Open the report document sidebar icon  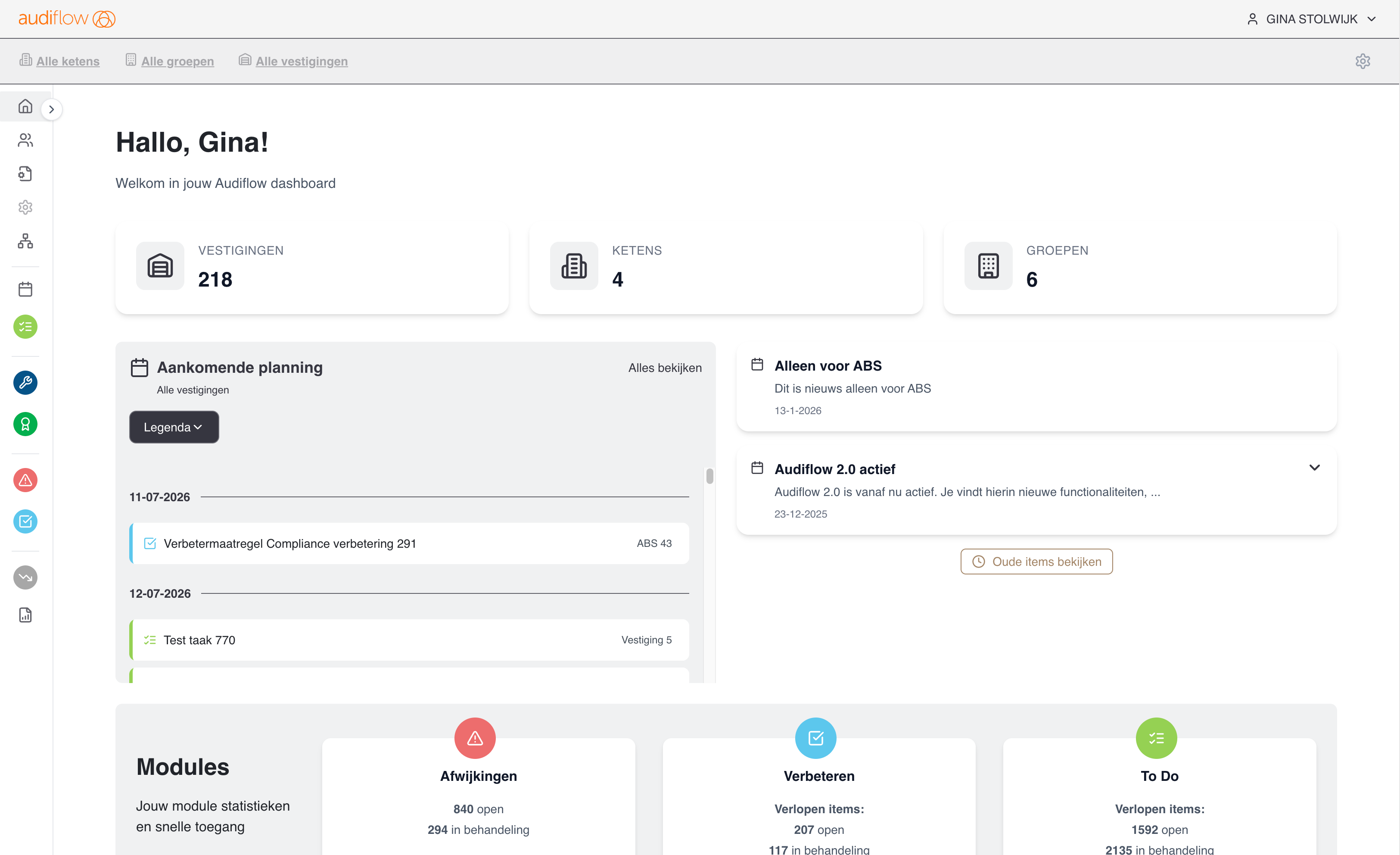pyautogui.click(x=25, y=615)
